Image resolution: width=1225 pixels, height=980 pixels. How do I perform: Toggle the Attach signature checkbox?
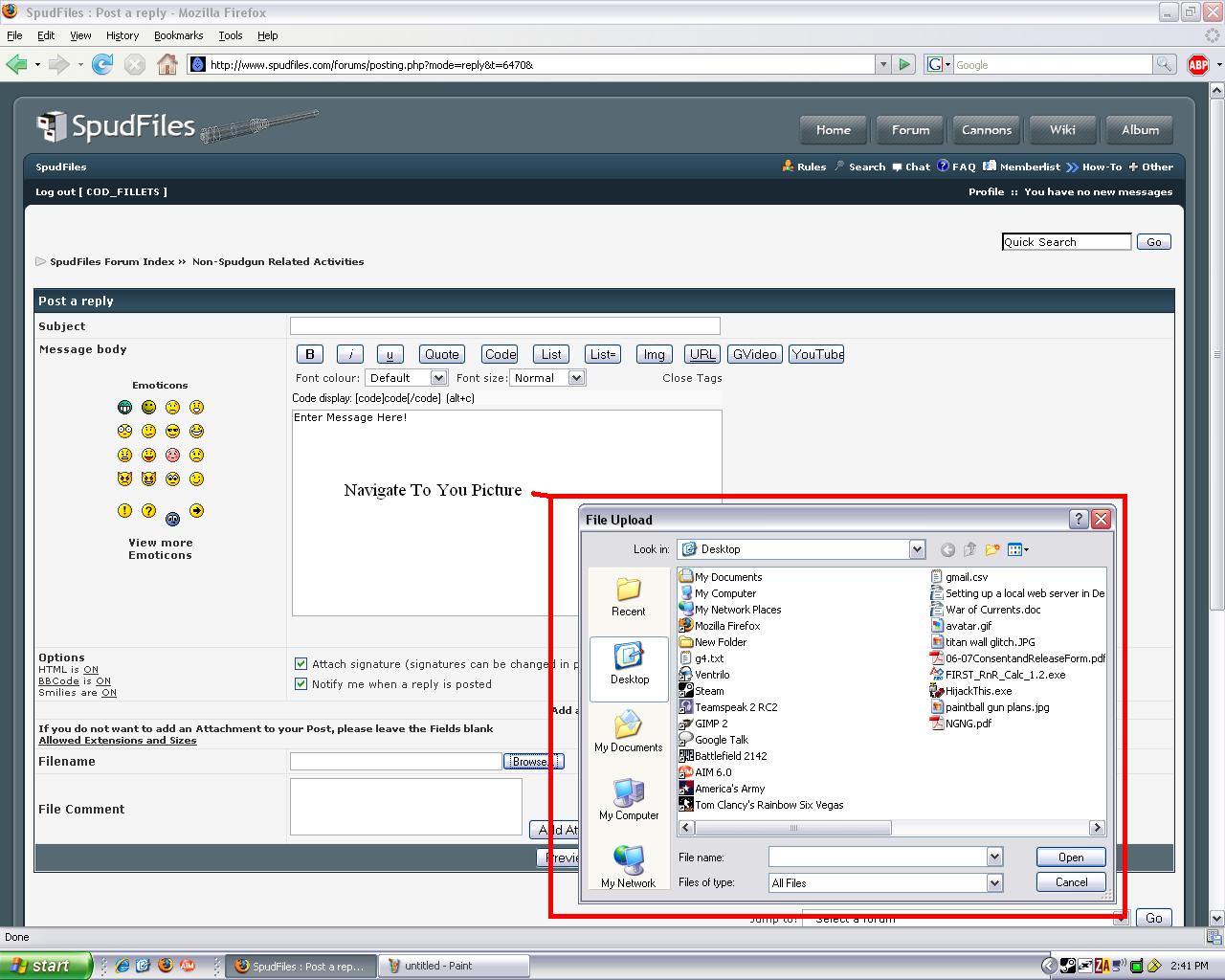click(301, 663)
